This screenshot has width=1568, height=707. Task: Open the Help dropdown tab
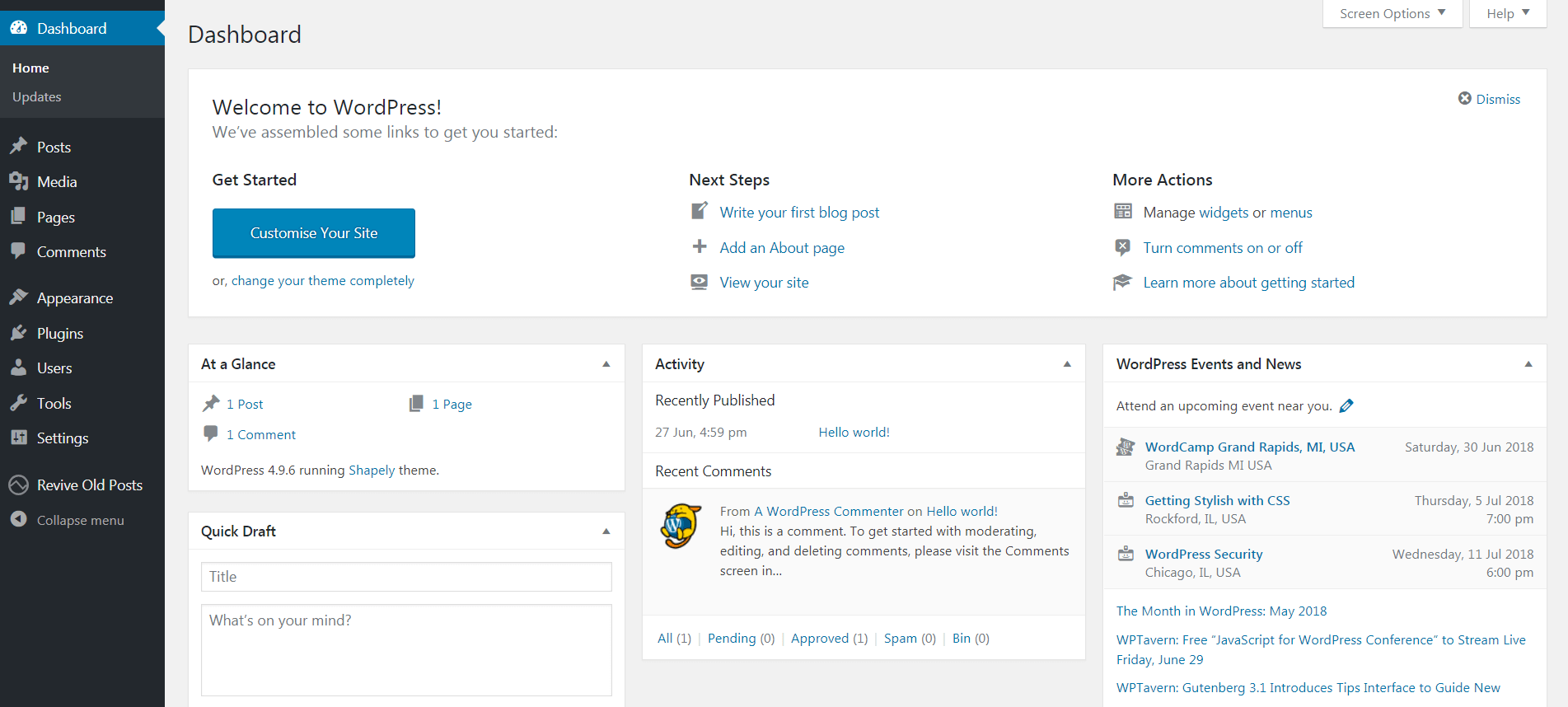click(1508, 13)
